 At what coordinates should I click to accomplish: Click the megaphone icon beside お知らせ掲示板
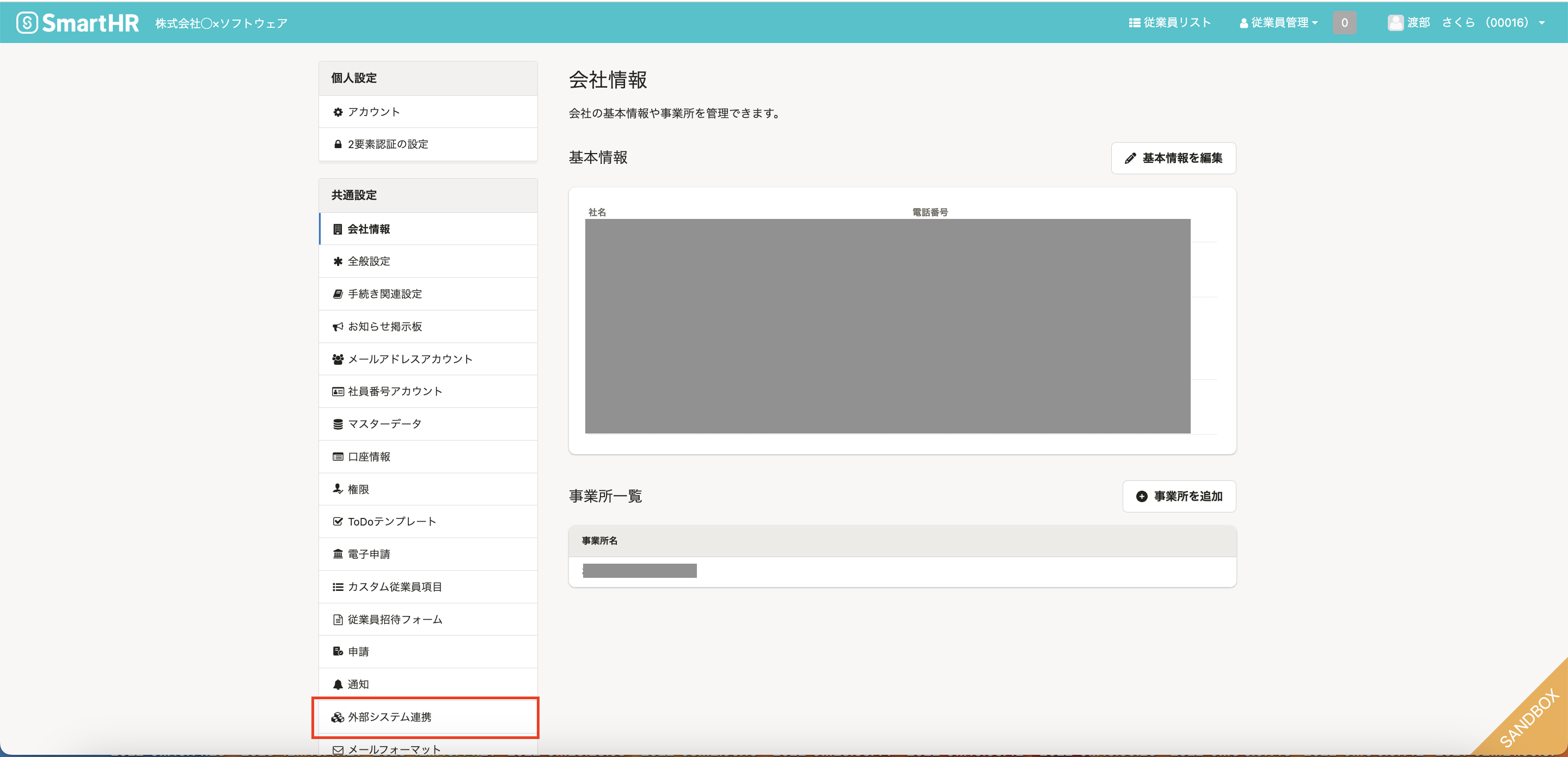[338, 327]
